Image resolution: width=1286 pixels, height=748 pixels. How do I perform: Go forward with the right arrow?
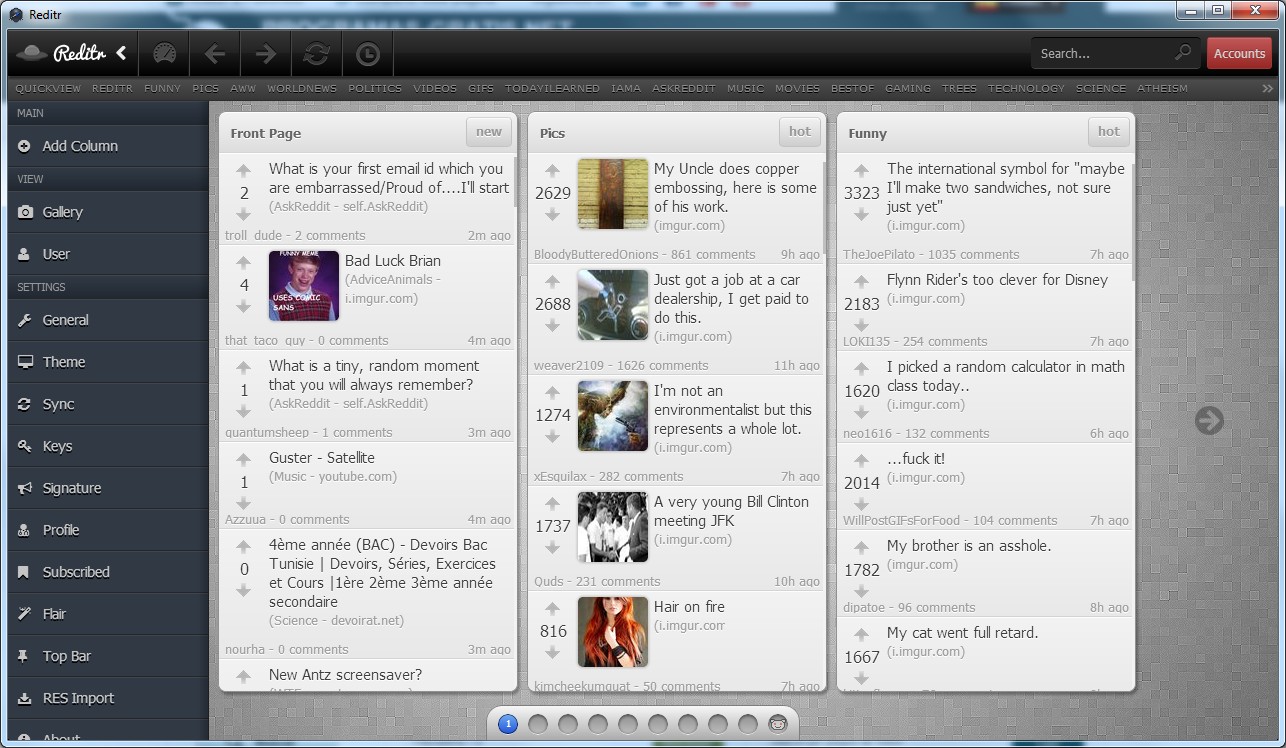(265, 53)
